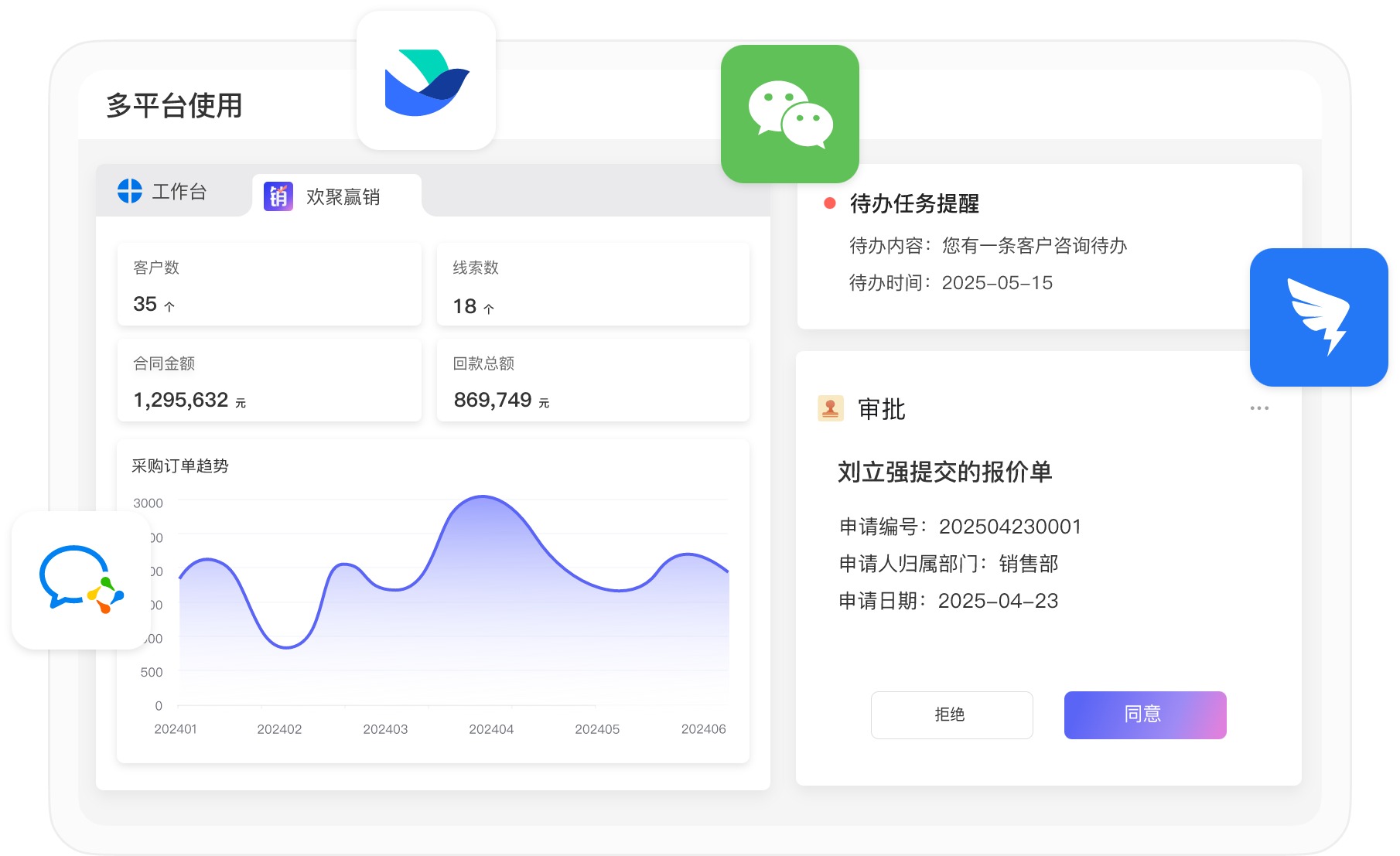
Task: Click the 审批 stamp icon
Action: pyautogui.click(x=831, y=408)
